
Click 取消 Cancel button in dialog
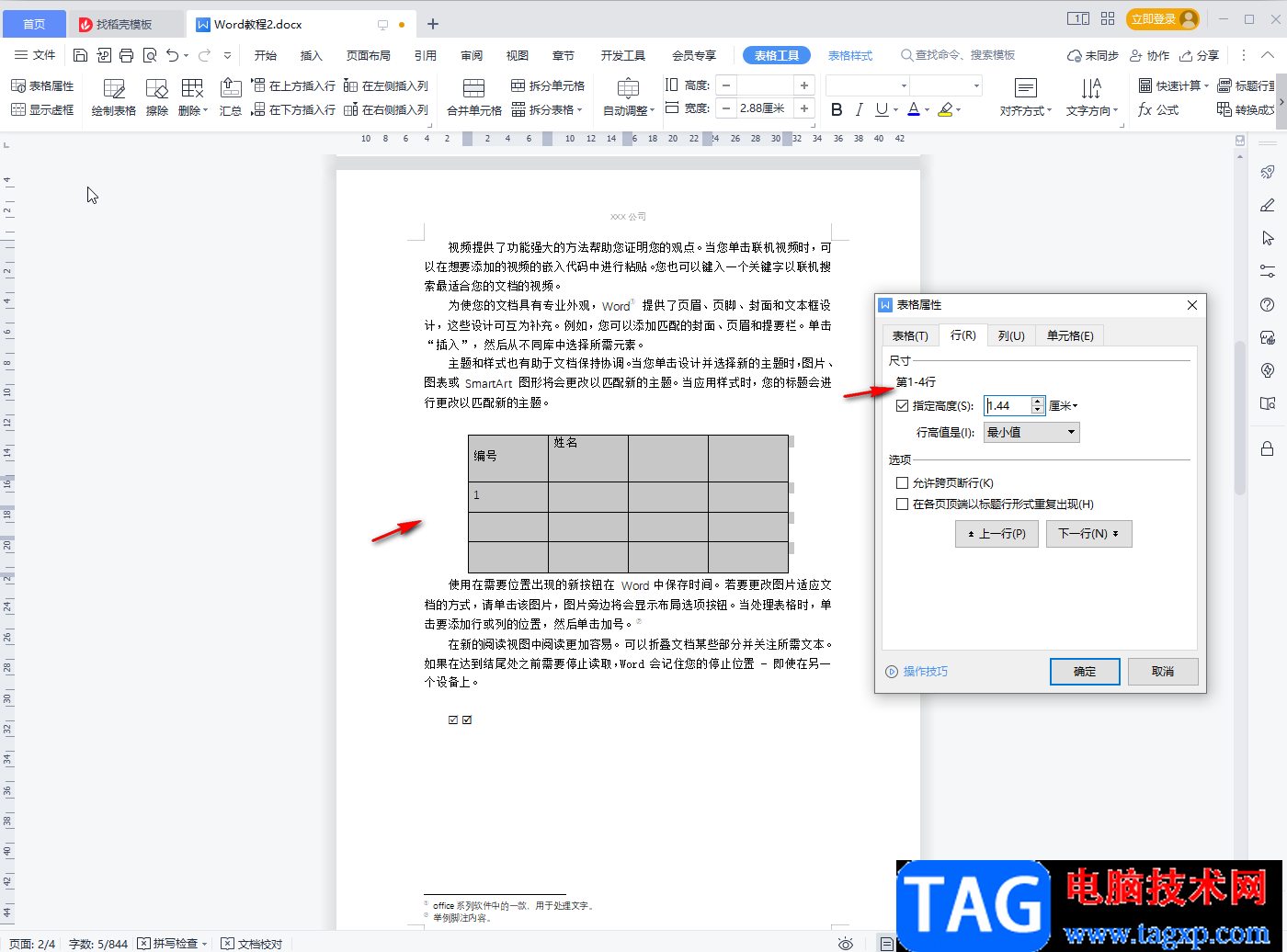point(1163,672)
